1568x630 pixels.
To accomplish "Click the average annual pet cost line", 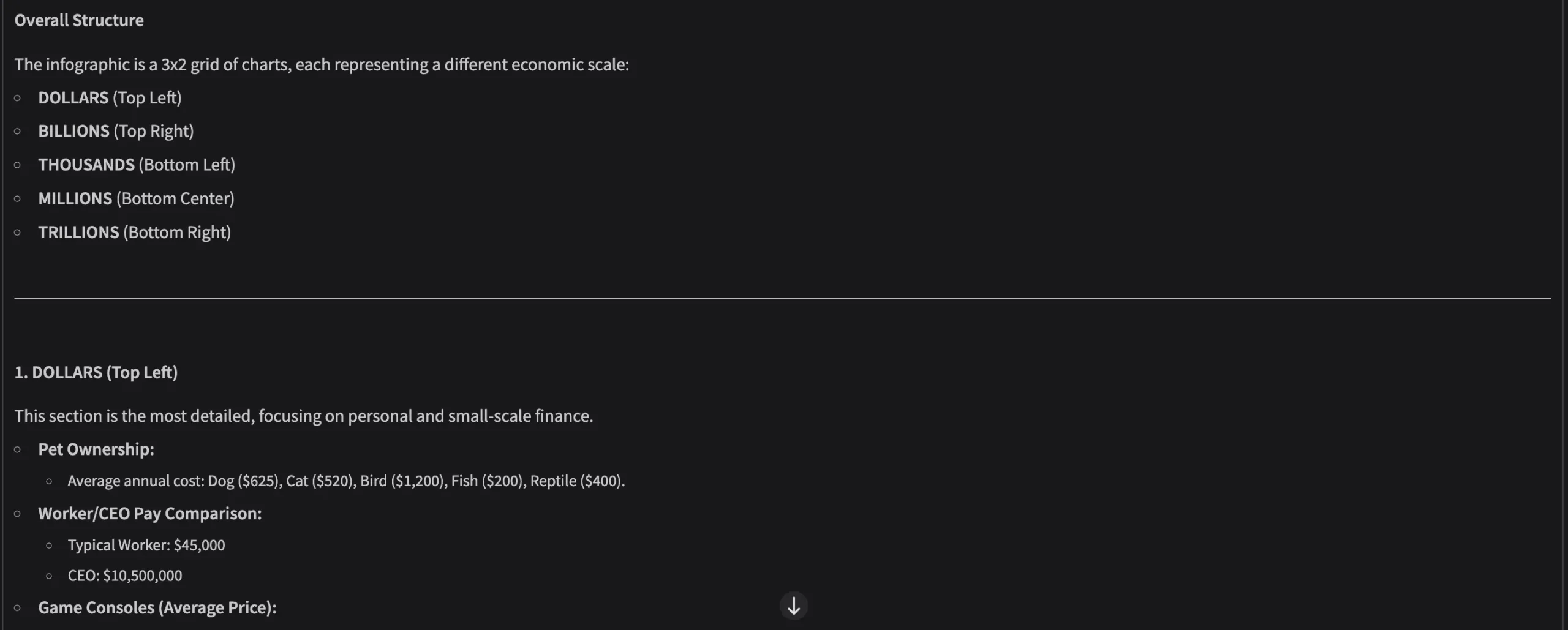I will [346, 481].
